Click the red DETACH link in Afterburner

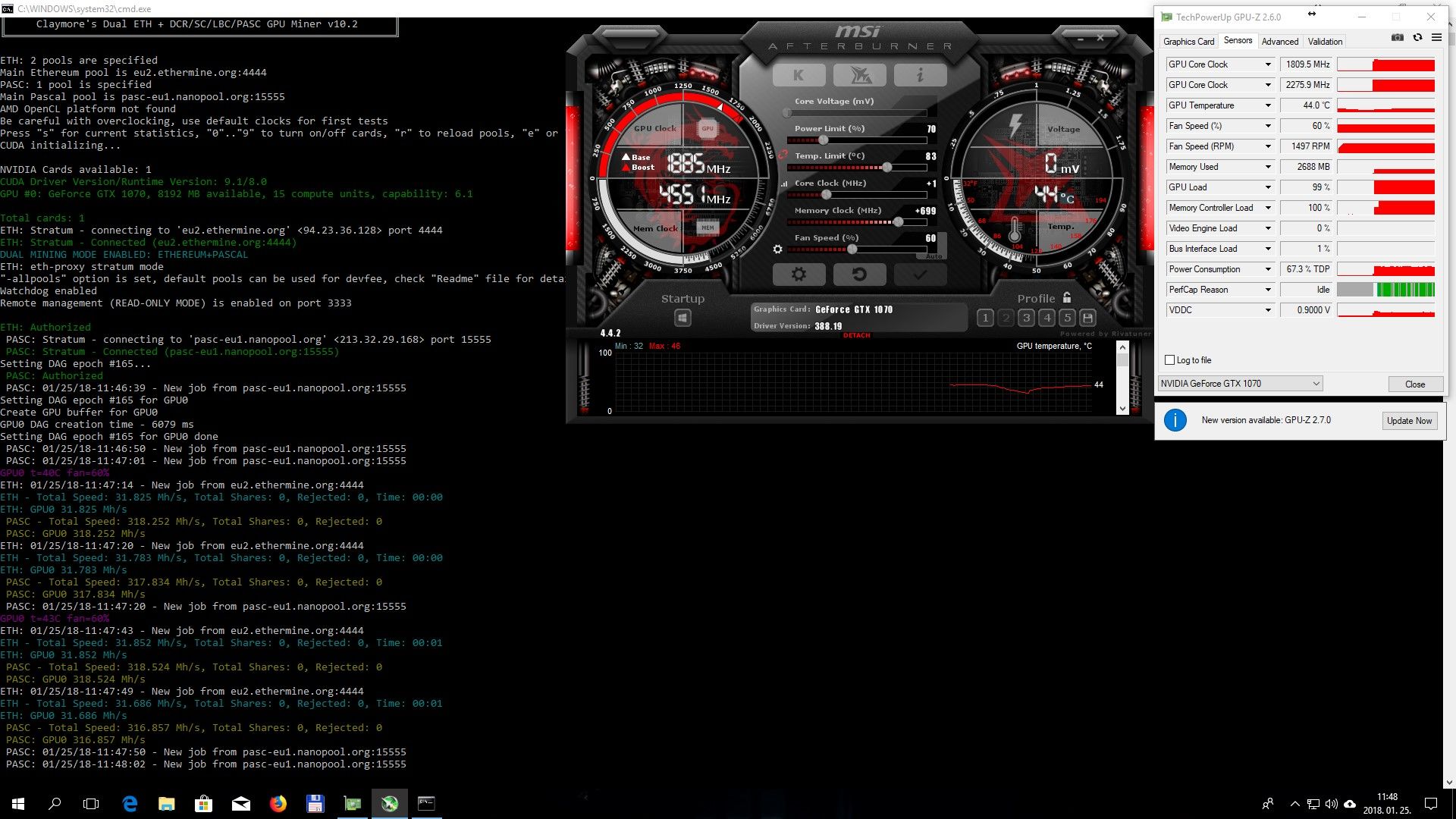point(857,335)
